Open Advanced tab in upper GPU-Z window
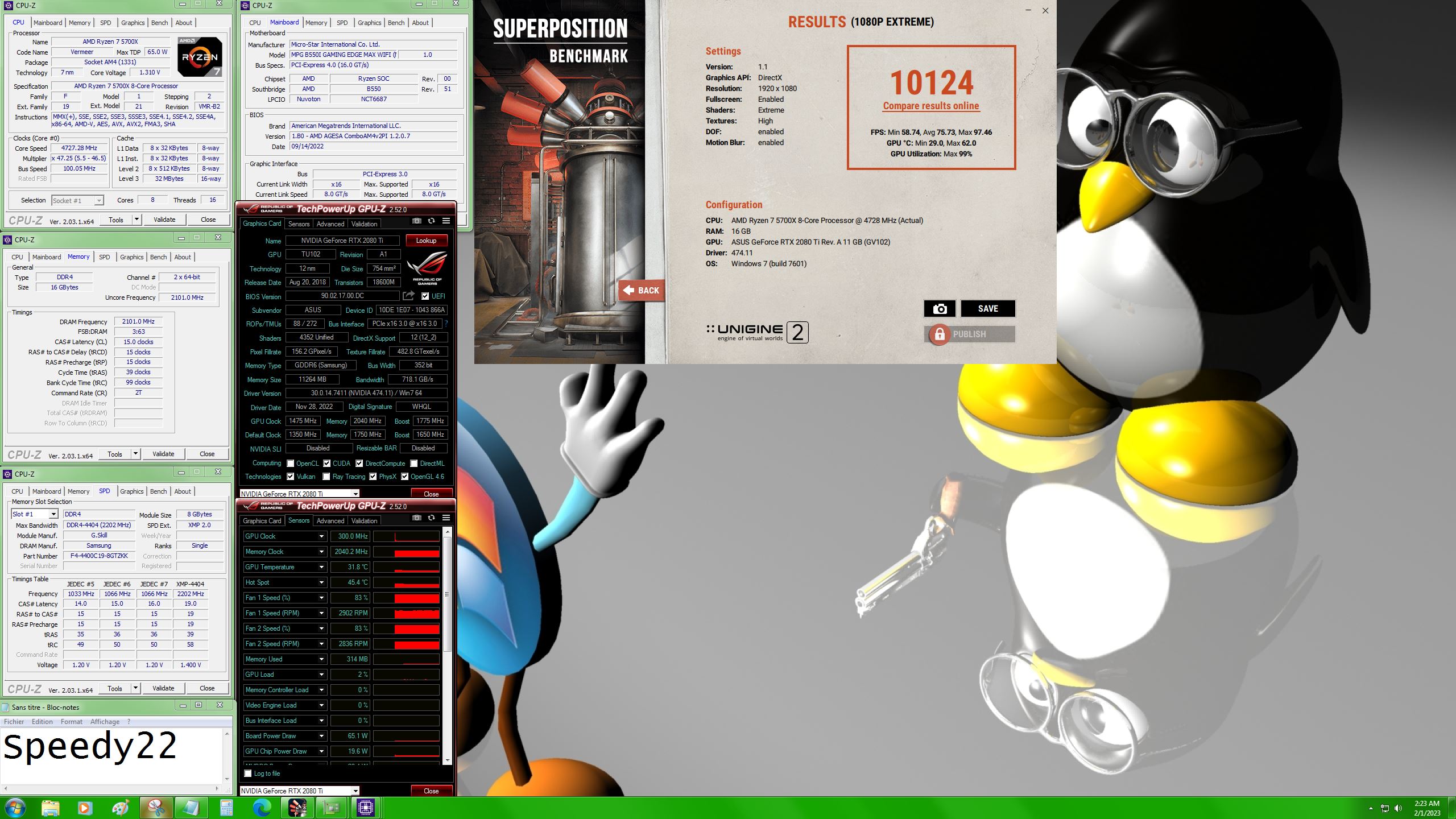The width and height of the screenshot is (1456, 819). [330, 224]
